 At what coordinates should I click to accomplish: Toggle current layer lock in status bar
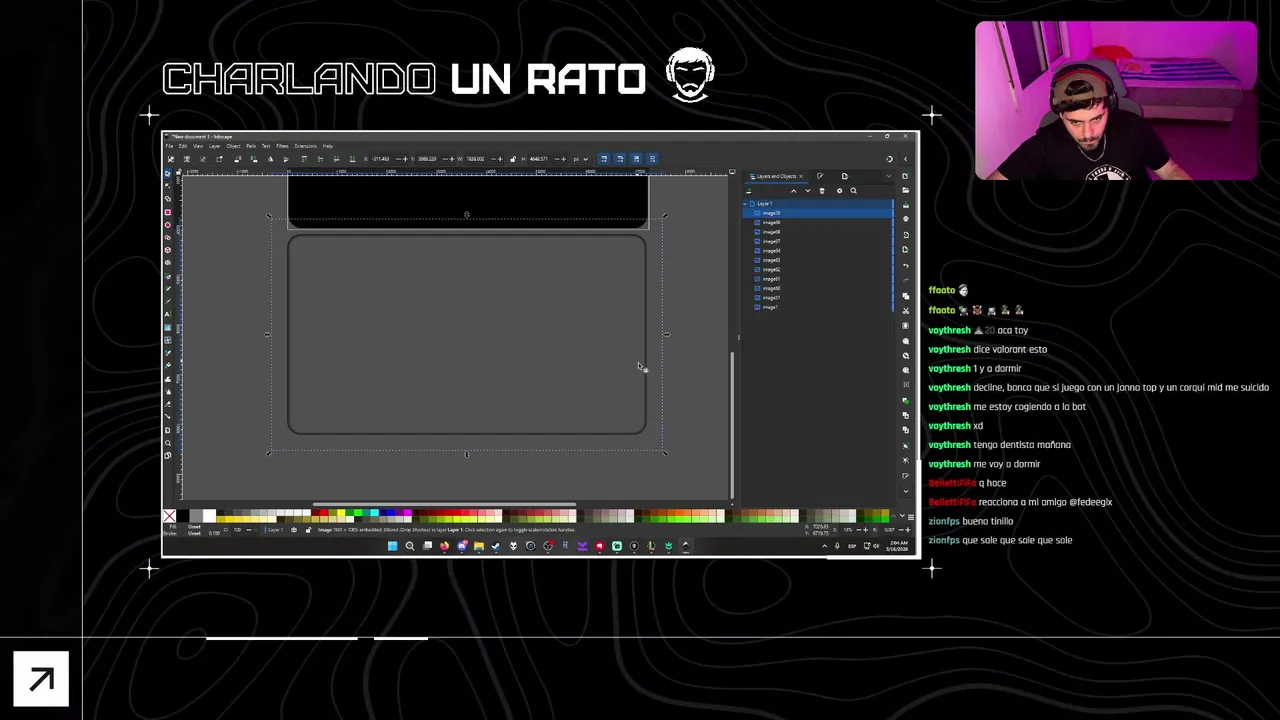point(308,530)
